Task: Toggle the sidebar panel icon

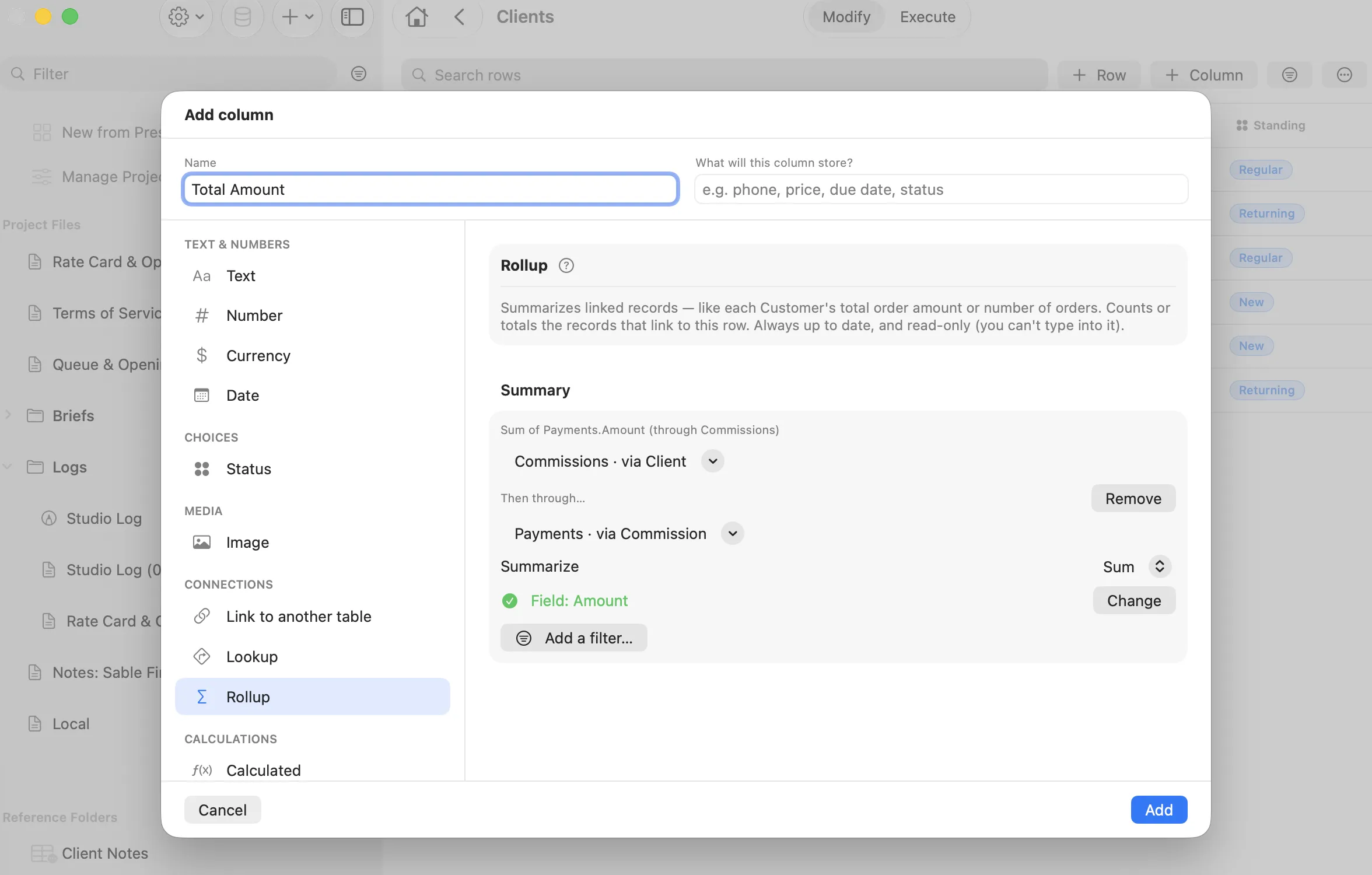Action: (x=352, y=17)
